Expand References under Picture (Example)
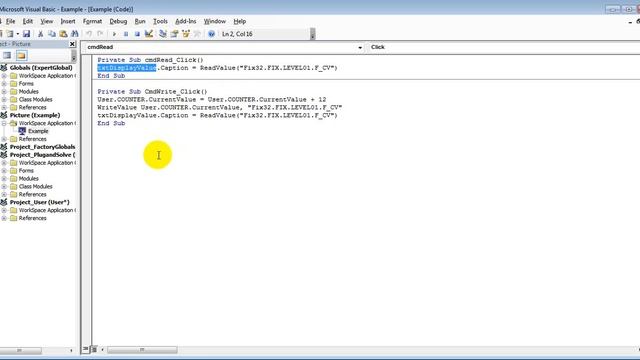 (4, 139)
